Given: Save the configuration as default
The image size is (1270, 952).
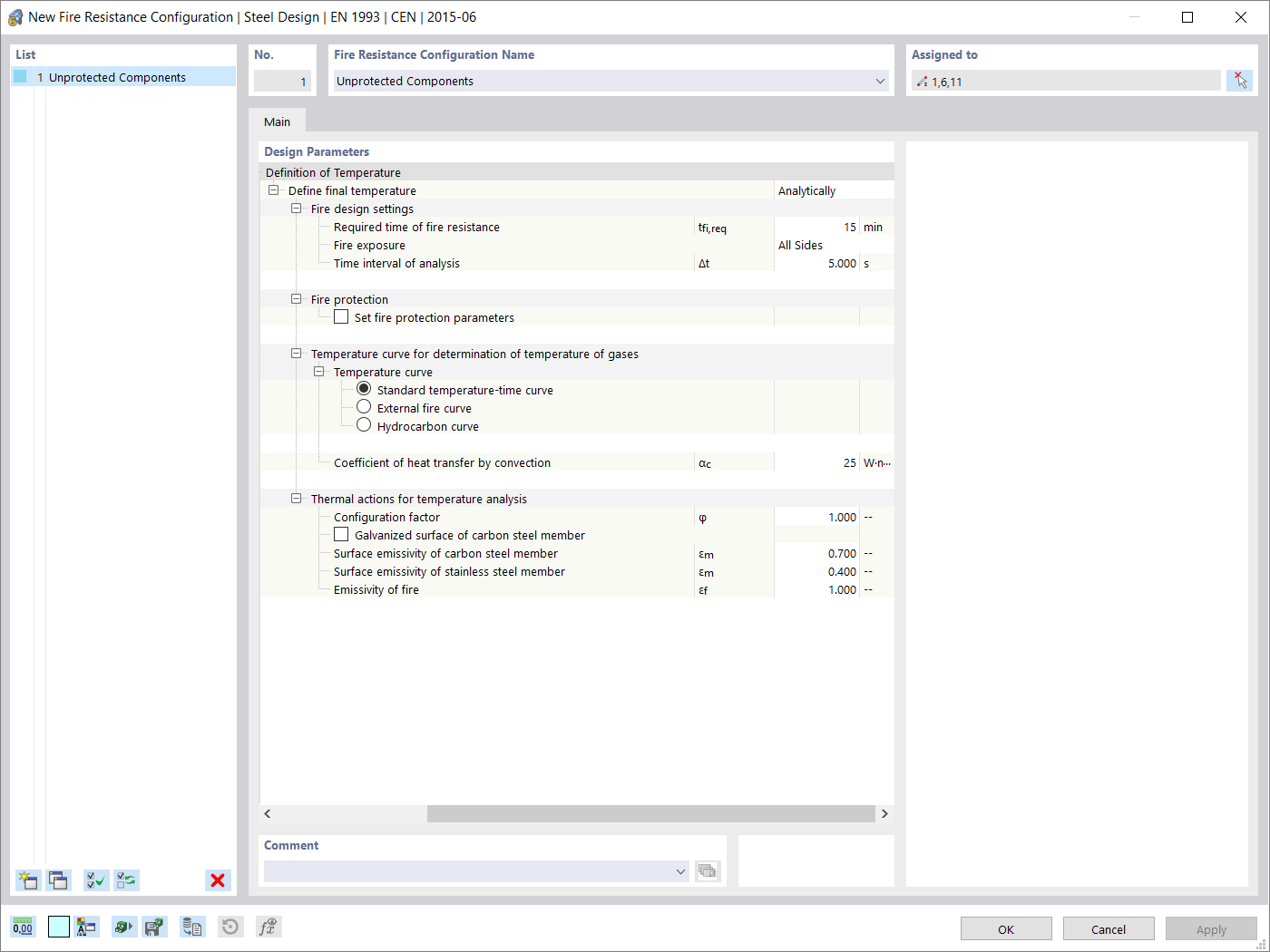Looking at the screenshot, I should [x=154, y=927].
